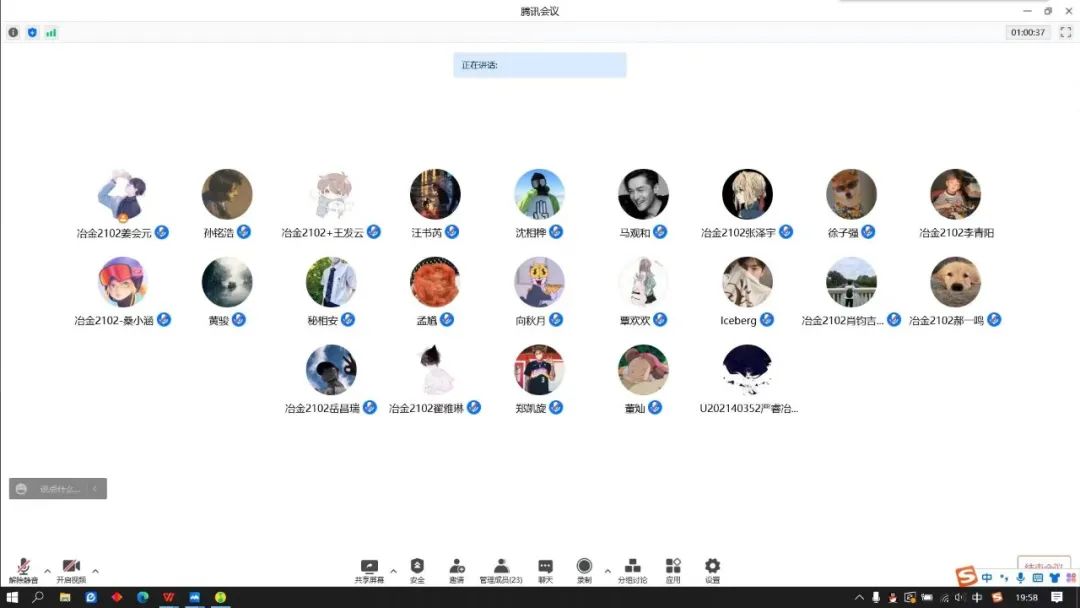Select participant 孙铭浩 avatar
1080x608 pixels.
point(227,194)
